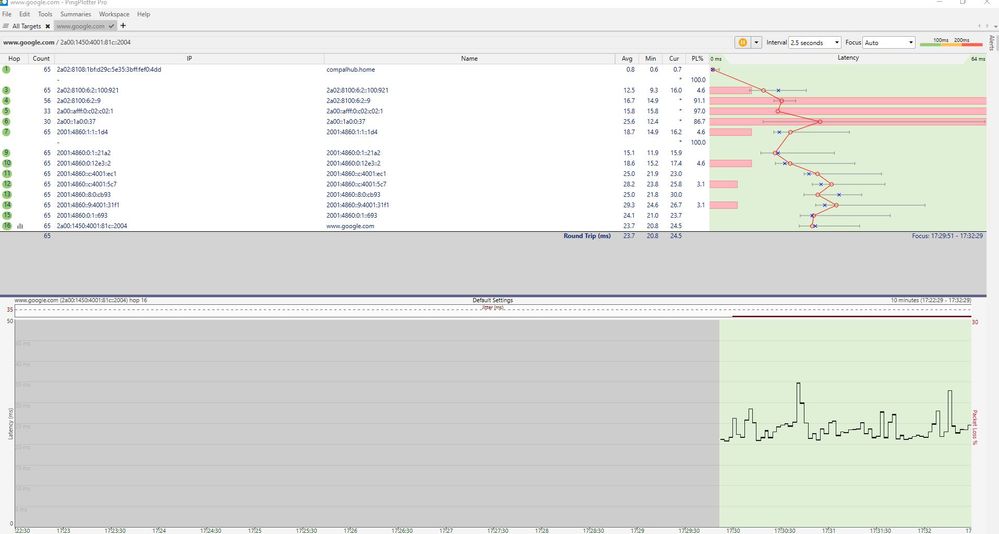Select hop 5 green circle icon

point(6,111)
